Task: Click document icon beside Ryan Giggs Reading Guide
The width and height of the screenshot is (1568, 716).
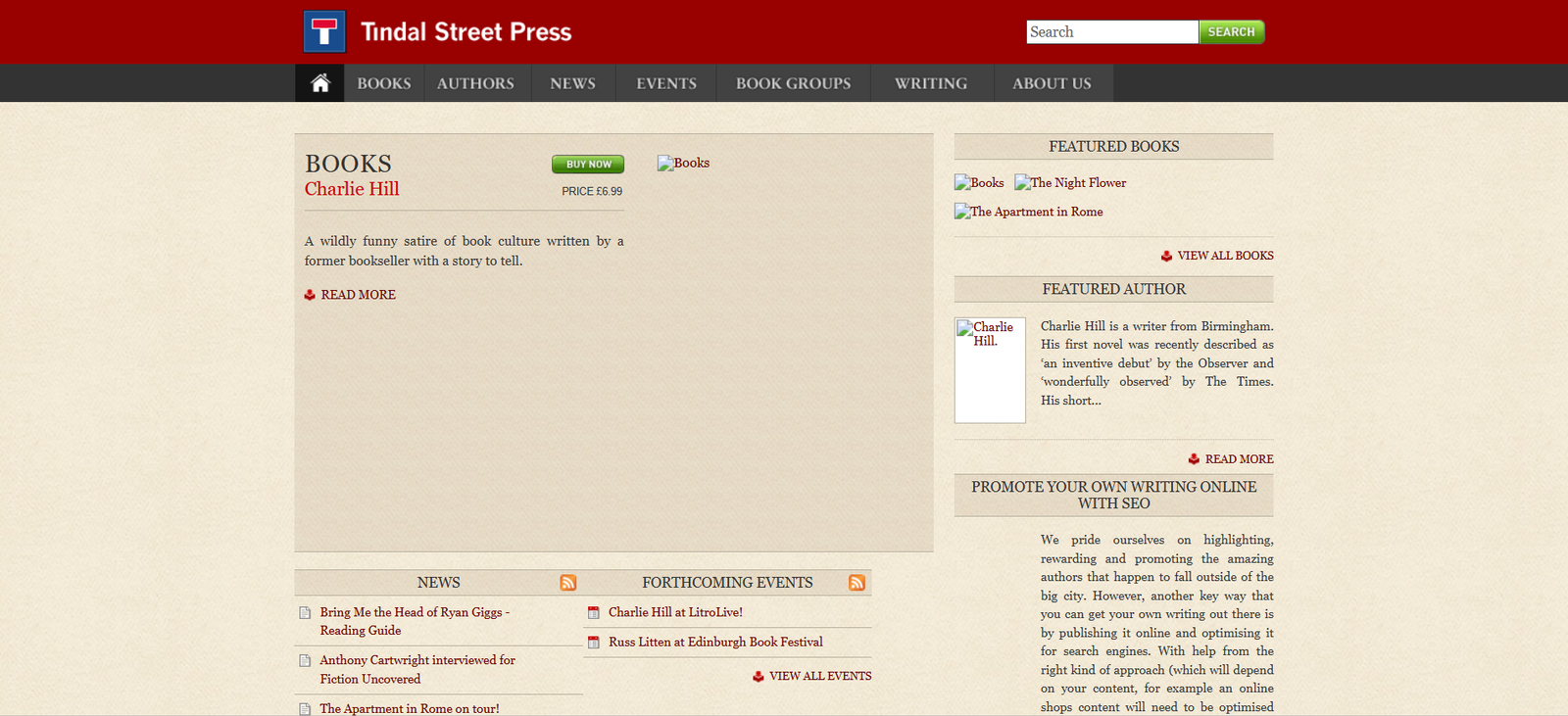Action: tap(305, 613)
